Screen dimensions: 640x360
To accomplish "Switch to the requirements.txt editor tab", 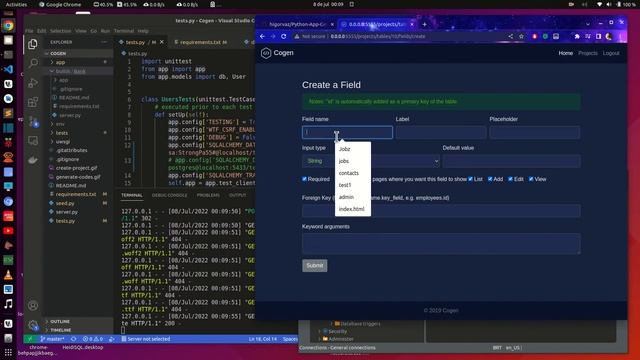I will click(200, 42).
